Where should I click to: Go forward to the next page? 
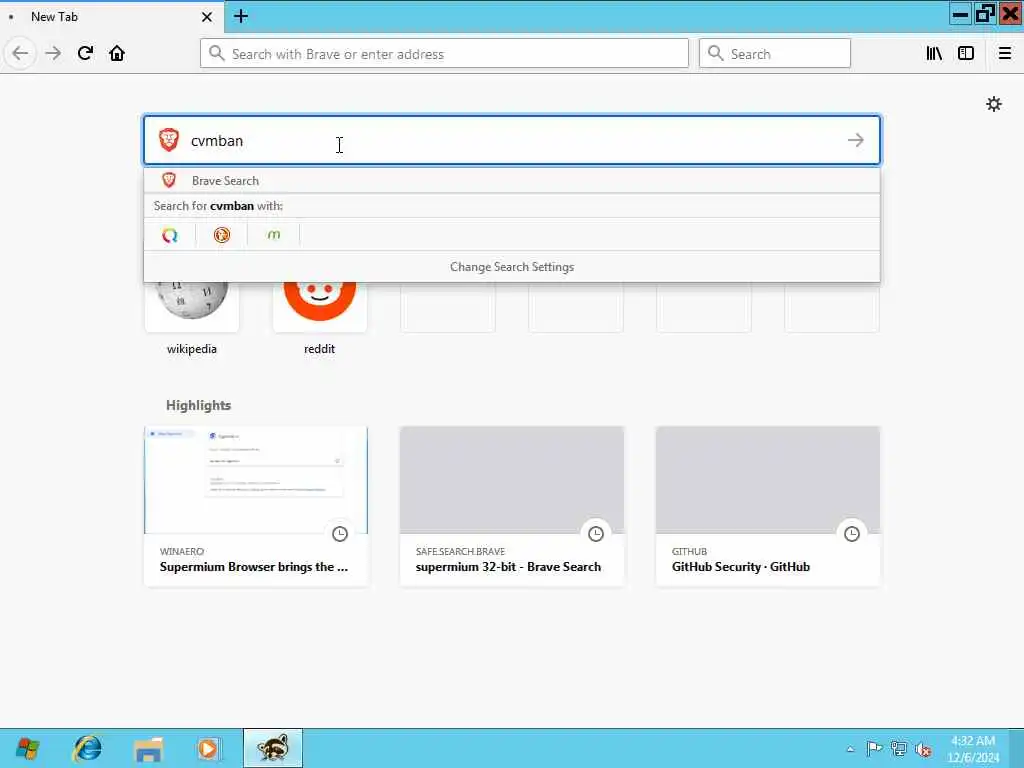click(53, 54)
